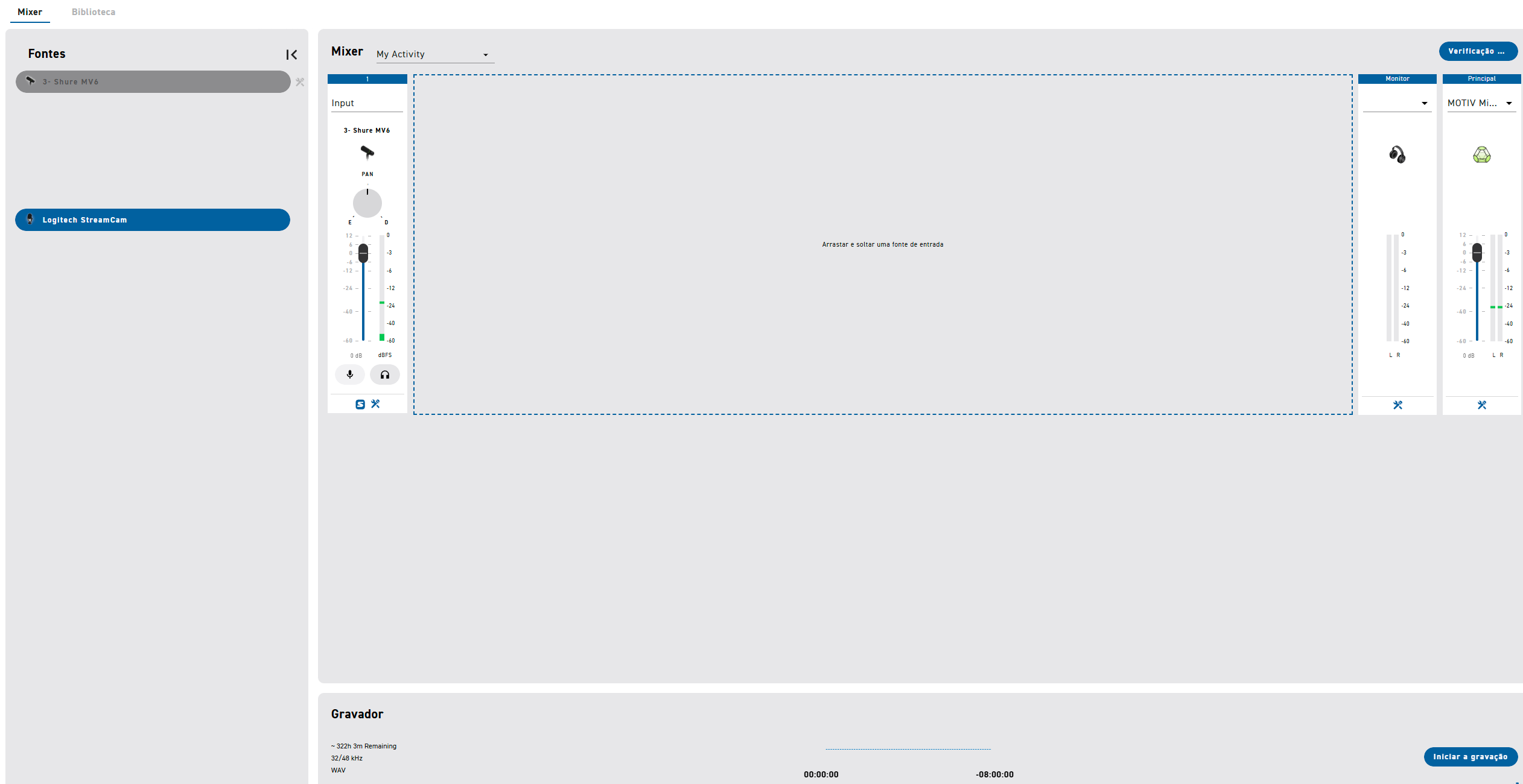Click the green Principal output icon
1523x784 pixels.
1481,155
